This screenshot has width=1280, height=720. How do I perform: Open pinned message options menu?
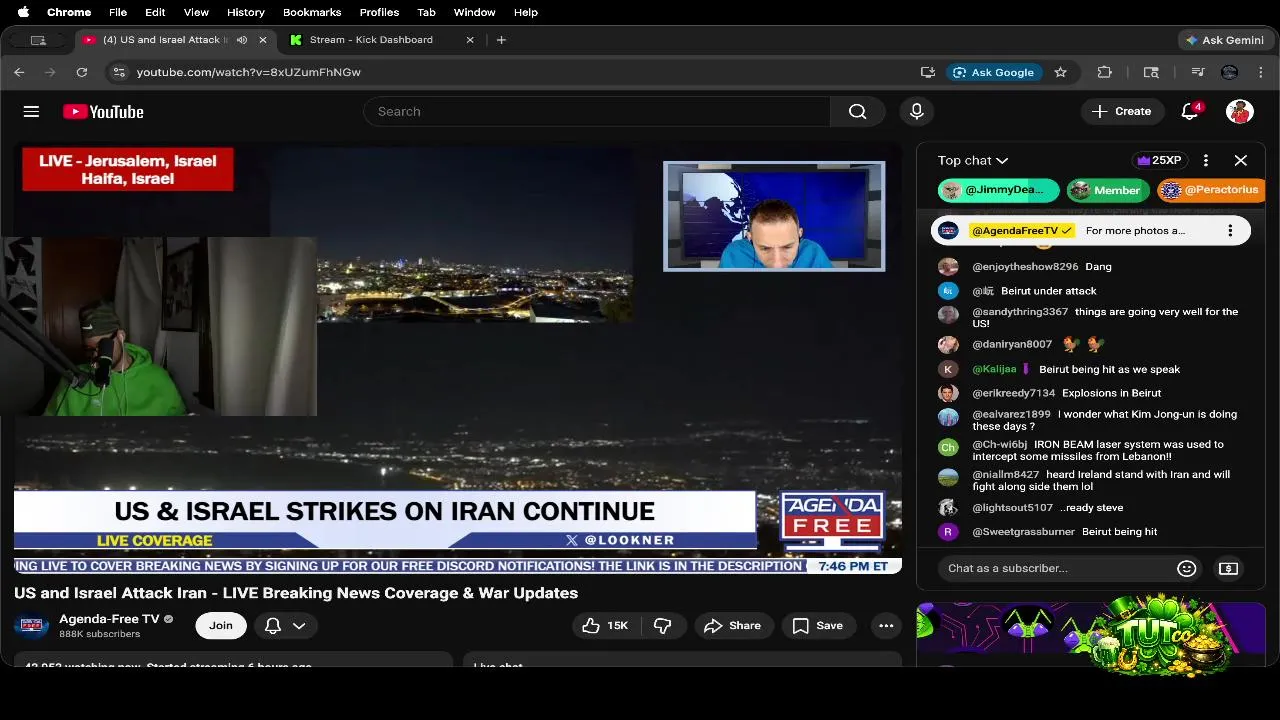(x=1230, y=231)
